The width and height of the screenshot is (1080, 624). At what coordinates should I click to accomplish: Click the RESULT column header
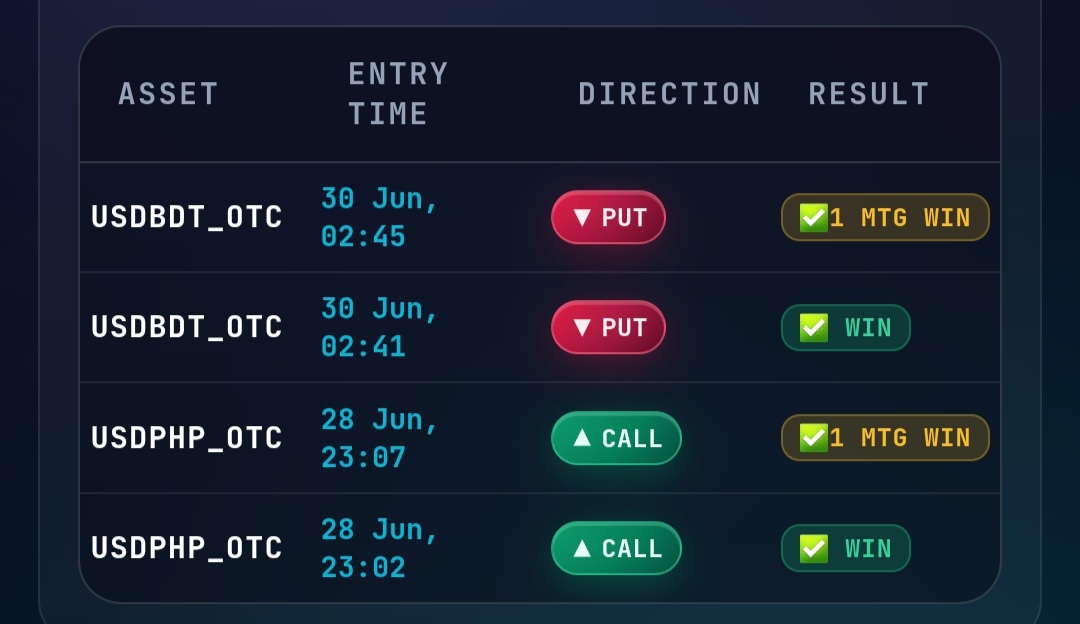click(x=869, y=94)
